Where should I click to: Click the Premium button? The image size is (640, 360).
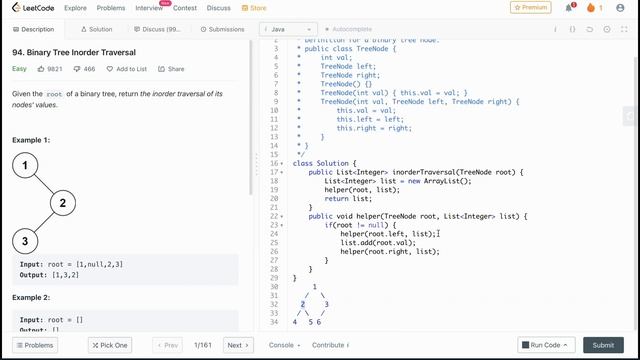point(531,8)
